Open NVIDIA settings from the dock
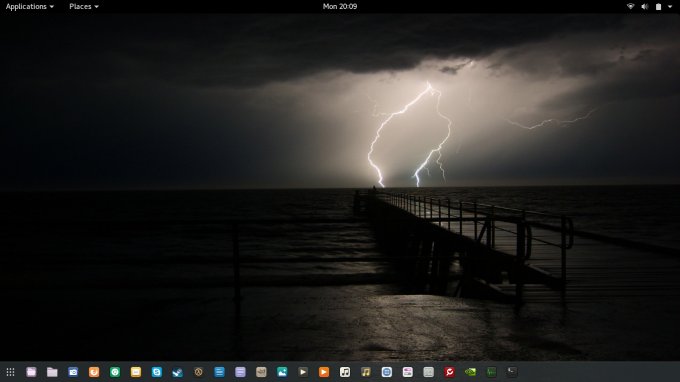The image size is (680, 382). coord(470,372)
